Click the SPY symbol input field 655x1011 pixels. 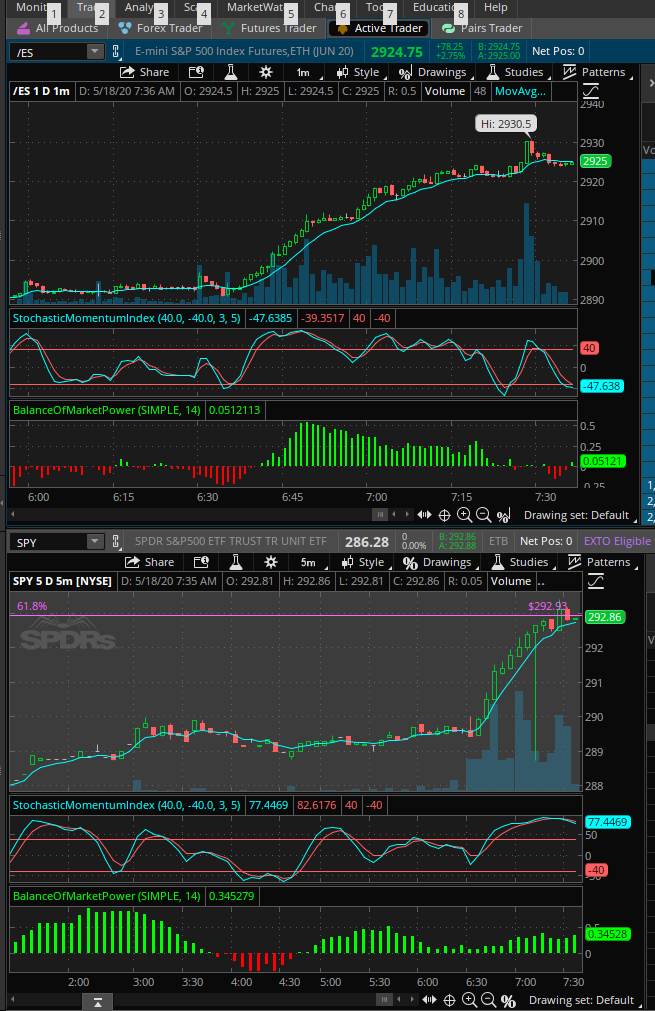[50, 542]
